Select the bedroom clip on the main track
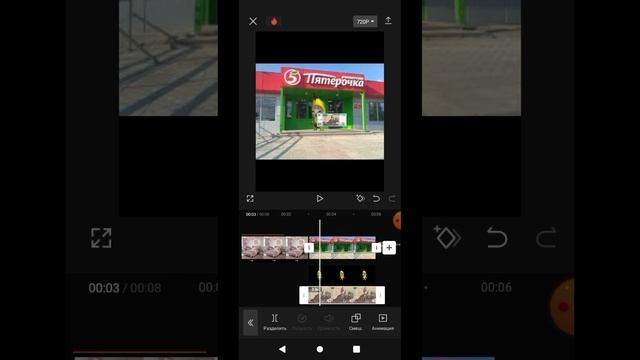Viewport: 640px width, 360px height. [274, 247]
